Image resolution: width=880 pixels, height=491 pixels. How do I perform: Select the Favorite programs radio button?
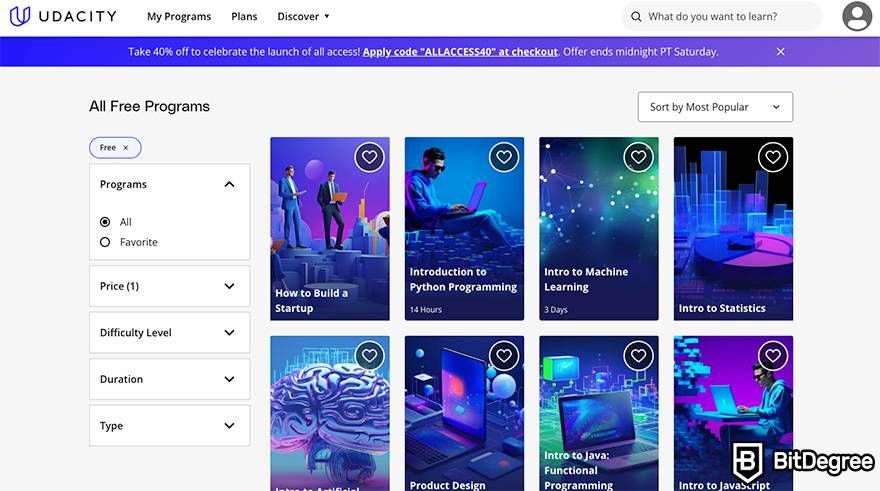pos(105,242)
